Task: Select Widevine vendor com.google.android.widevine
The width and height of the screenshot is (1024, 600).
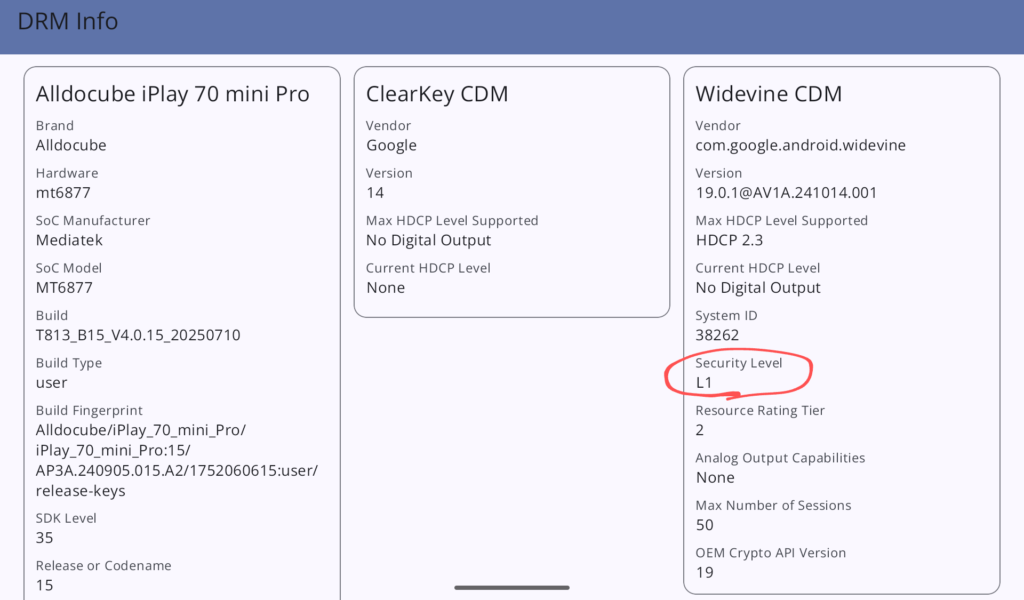Action: pos(801,146)
